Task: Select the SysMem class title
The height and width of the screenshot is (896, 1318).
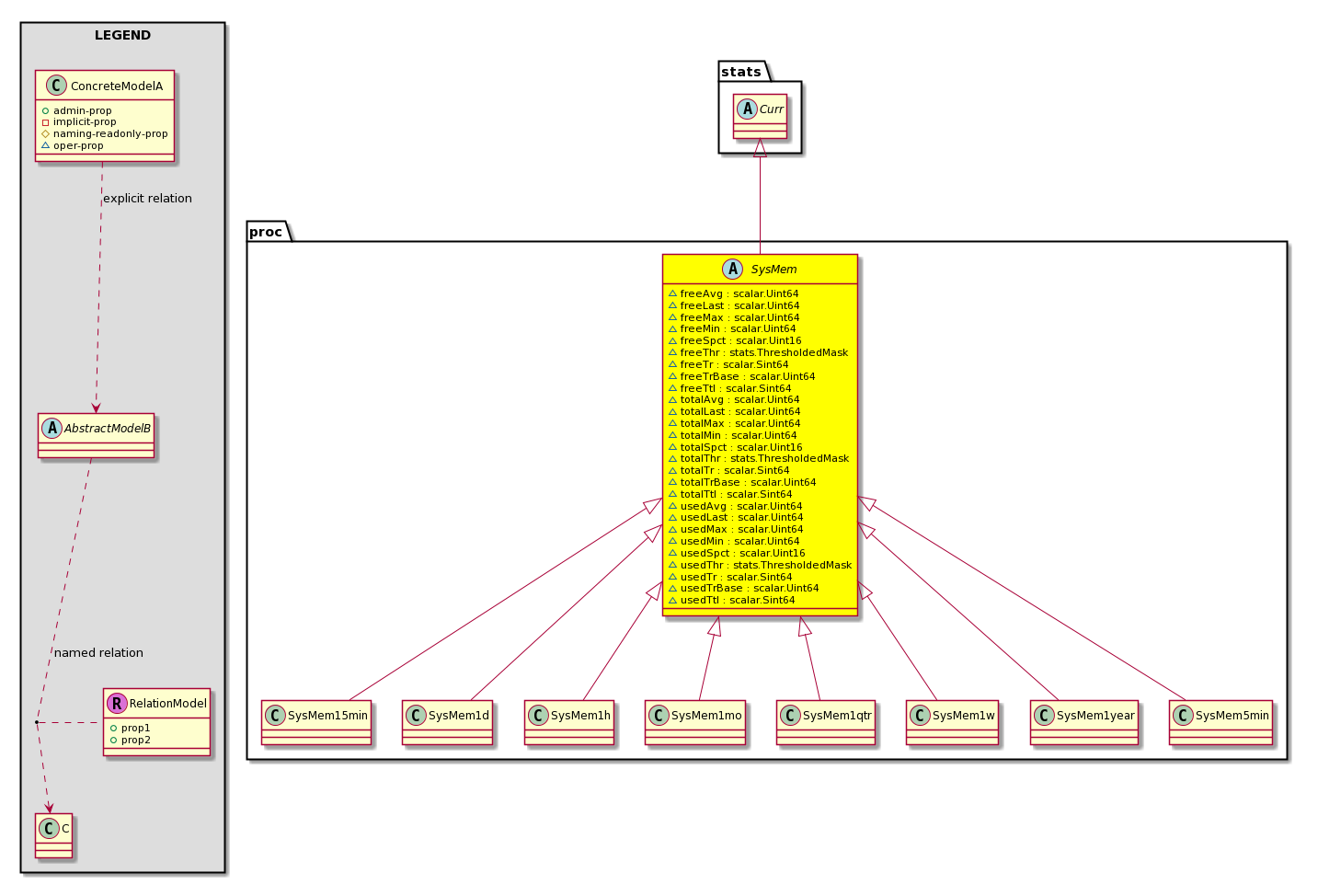Action: pos(774,269)
